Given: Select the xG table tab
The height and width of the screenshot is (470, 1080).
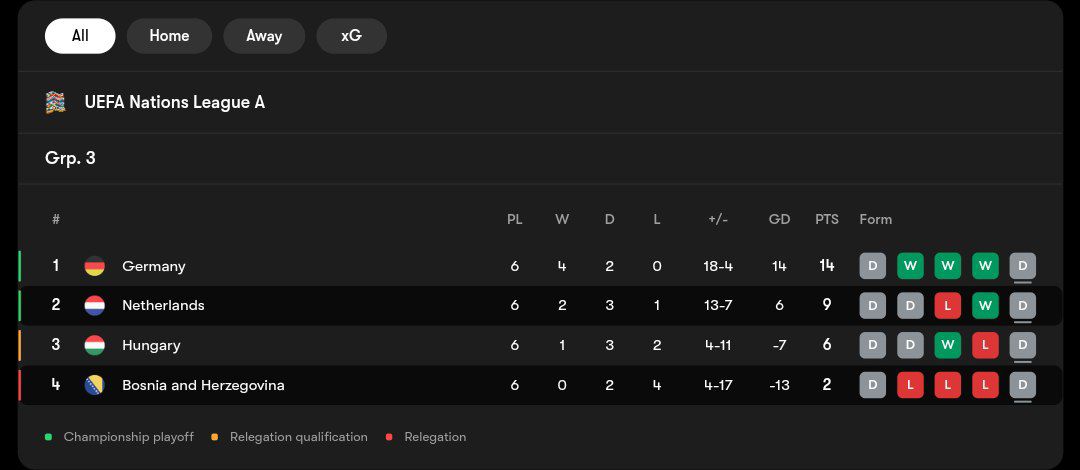Looking at the screenshot, I should [x=351, y=36].
